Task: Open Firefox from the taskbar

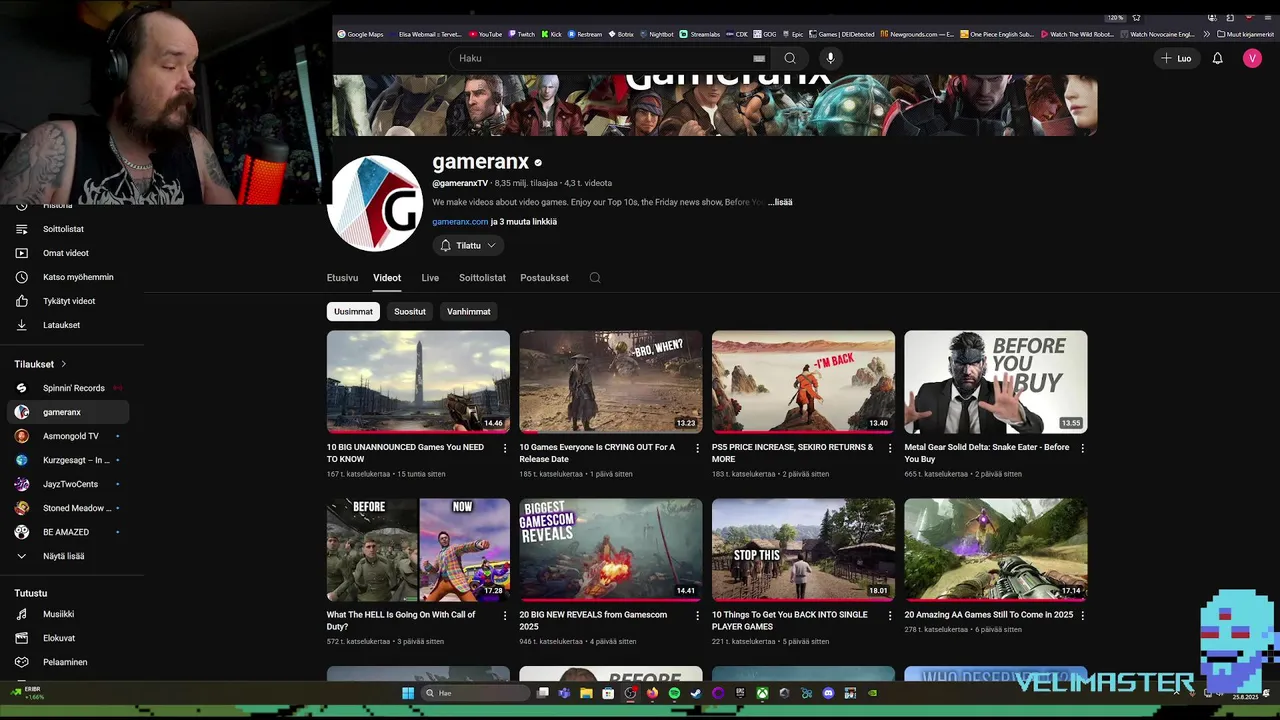Action: coord(652,693)
